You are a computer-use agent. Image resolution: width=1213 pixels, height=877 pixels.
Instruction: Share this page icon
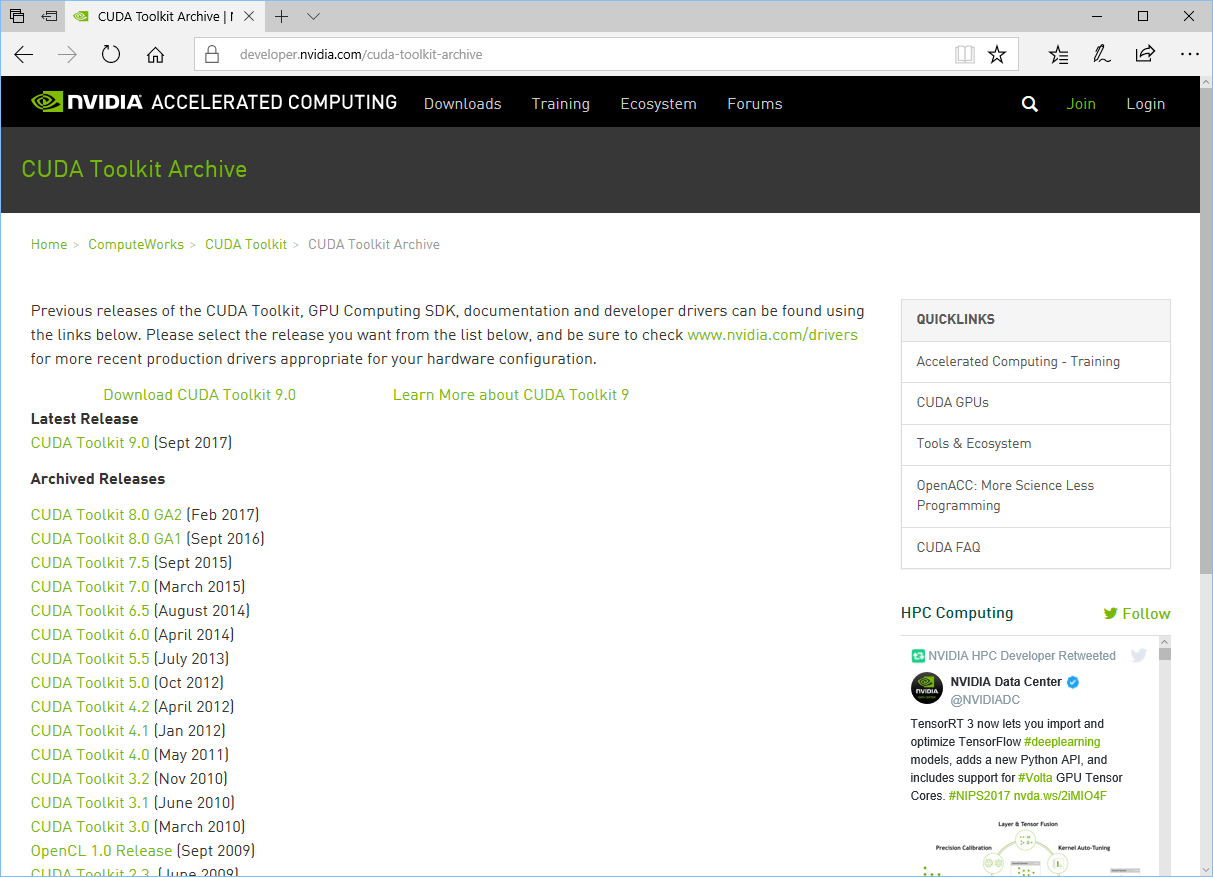pos(1145,55)
